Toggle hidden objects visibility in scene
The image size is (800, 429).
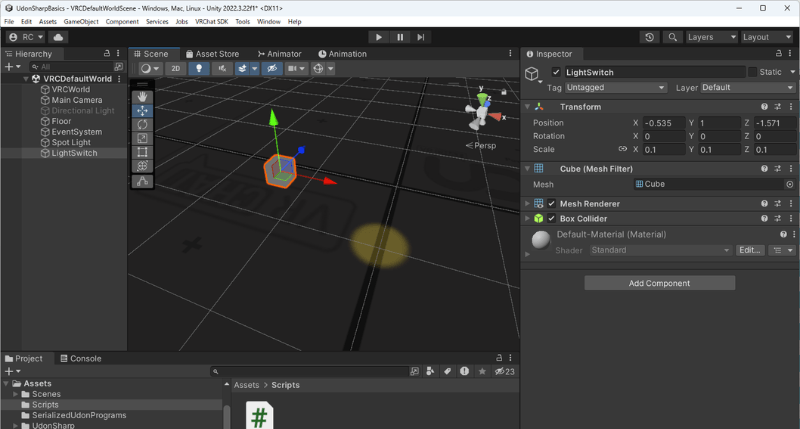tap(272, 68)
